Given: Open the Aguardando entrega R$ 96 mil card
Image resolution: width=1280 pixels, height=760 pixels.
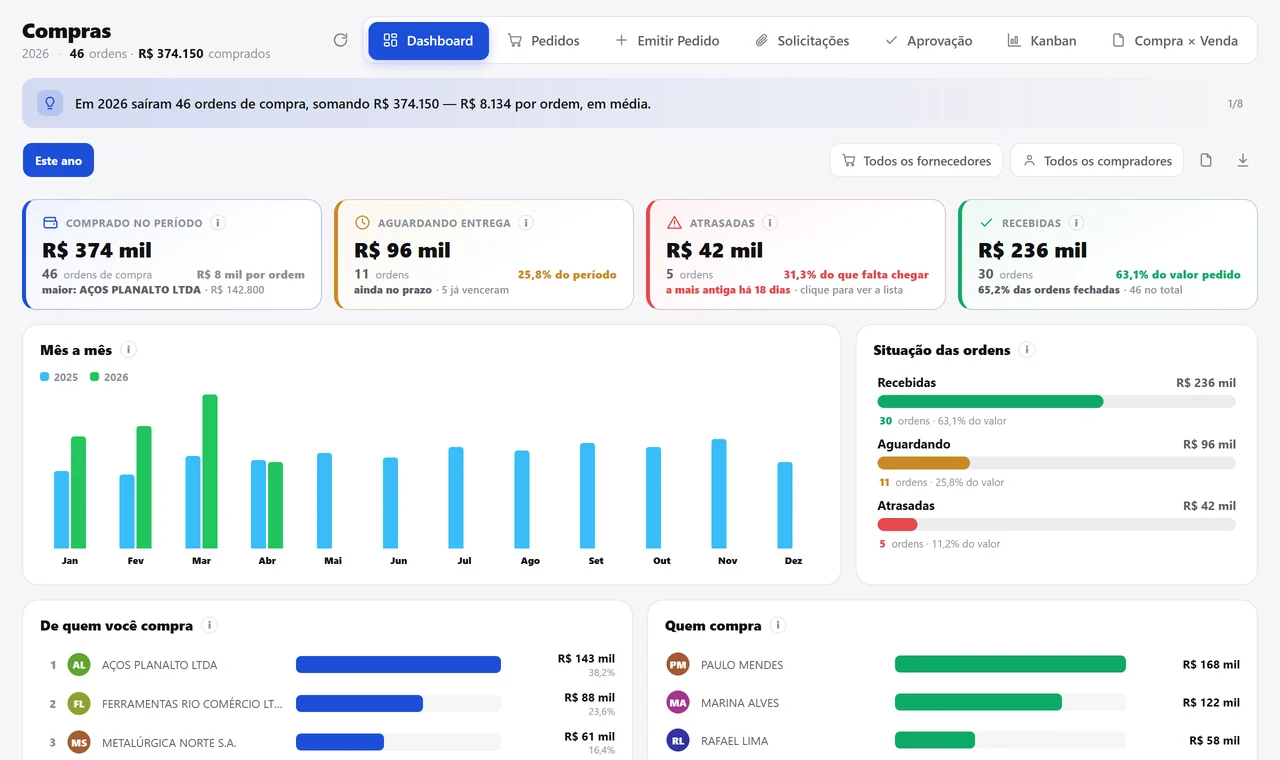Looking at the screenshot, I should point(484,254).
